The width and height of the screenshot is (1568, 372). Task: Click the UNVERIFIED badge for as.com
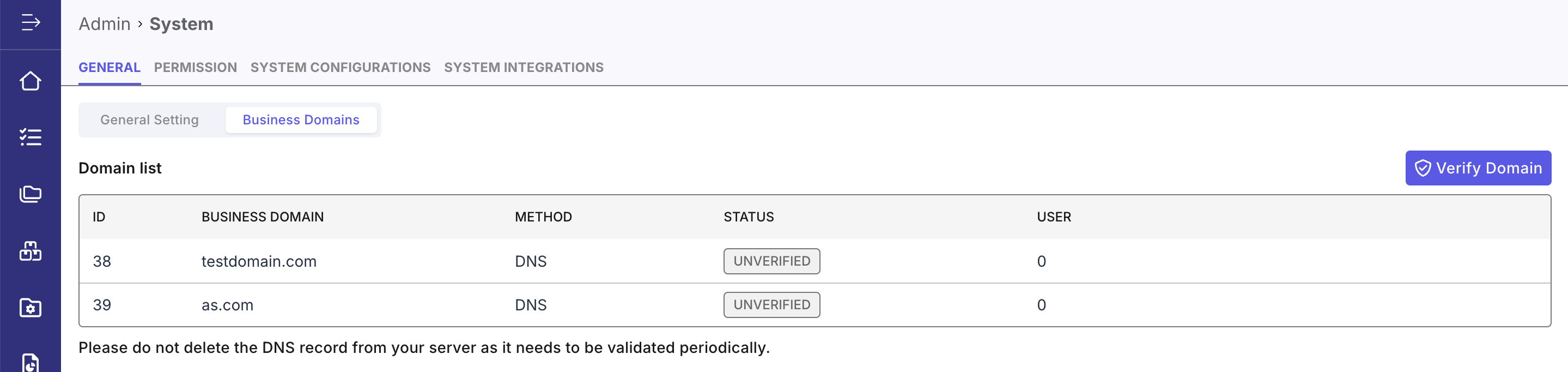tap(771, 305)
